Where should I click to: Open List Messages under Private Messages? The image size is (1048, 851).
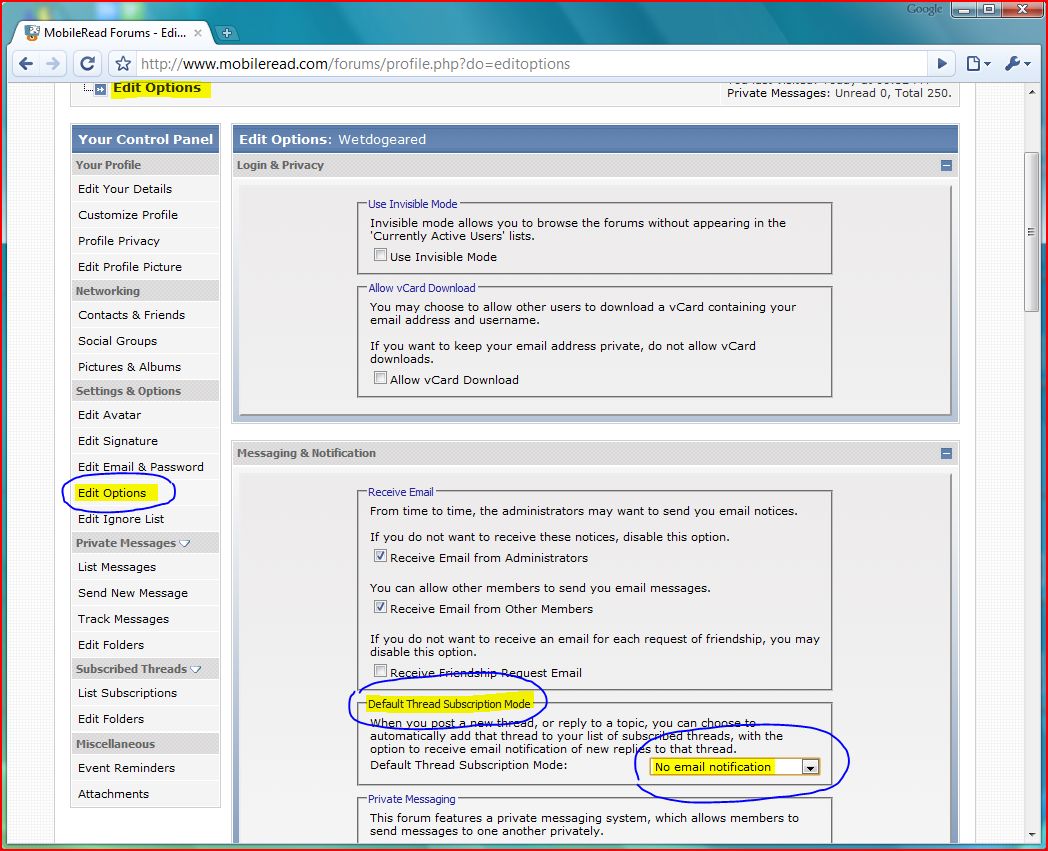[x=117, y=568]
